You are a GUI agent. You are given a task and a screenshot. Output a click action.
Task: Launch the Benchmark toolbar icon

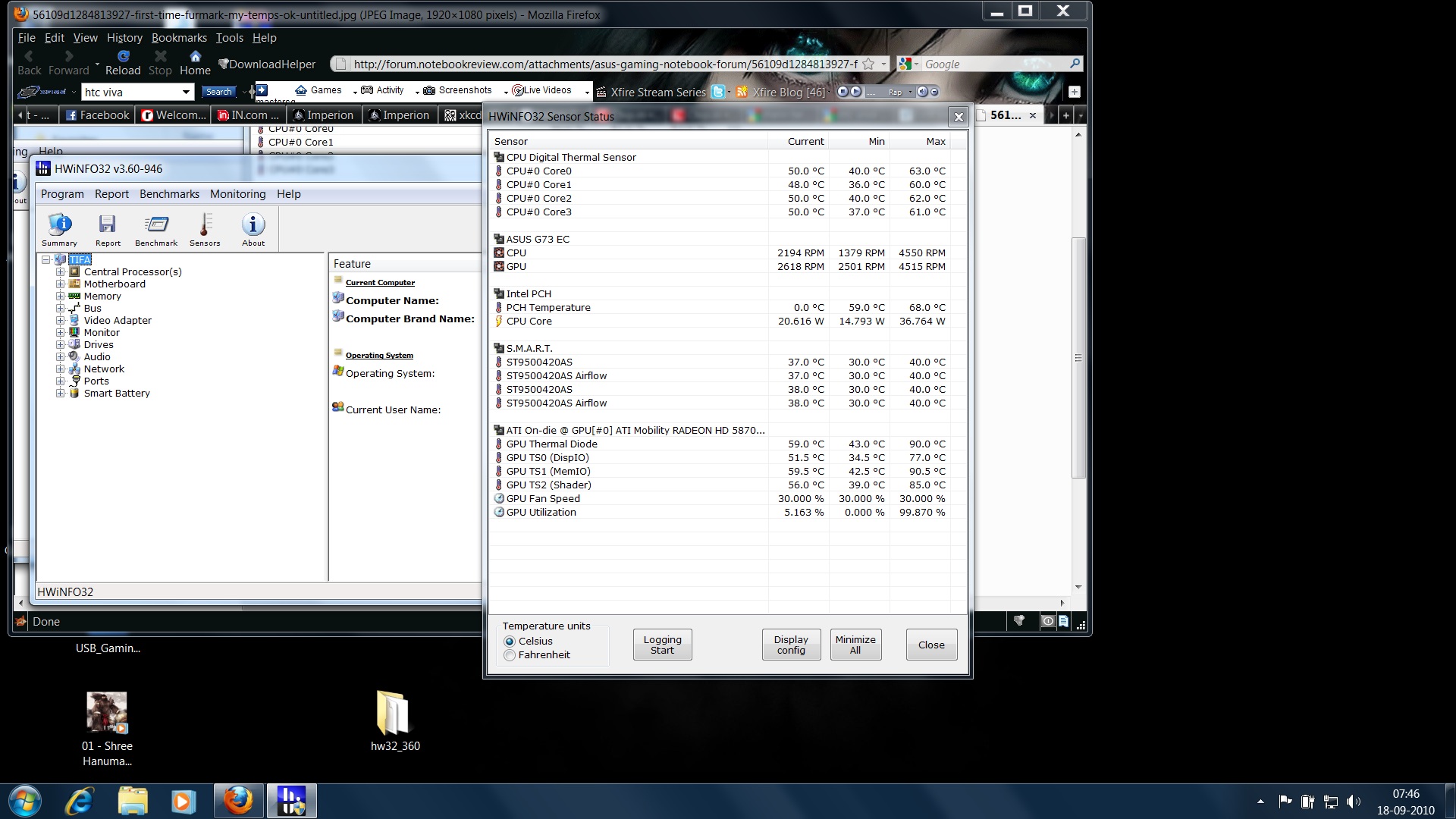156,230
